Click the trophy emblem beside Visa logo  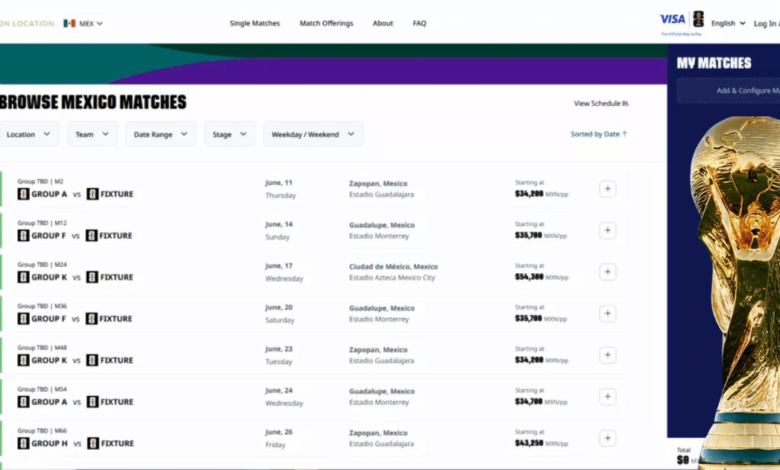[698, 19]
